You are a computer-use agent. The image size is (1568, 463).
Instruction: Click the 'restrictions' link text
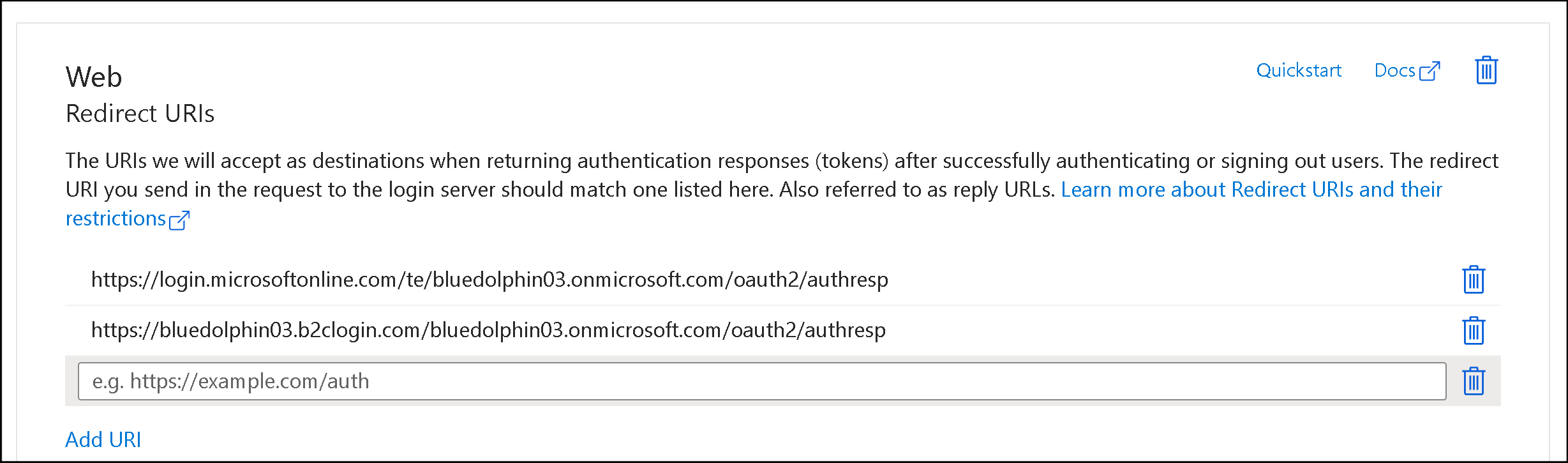pos(116,218)
